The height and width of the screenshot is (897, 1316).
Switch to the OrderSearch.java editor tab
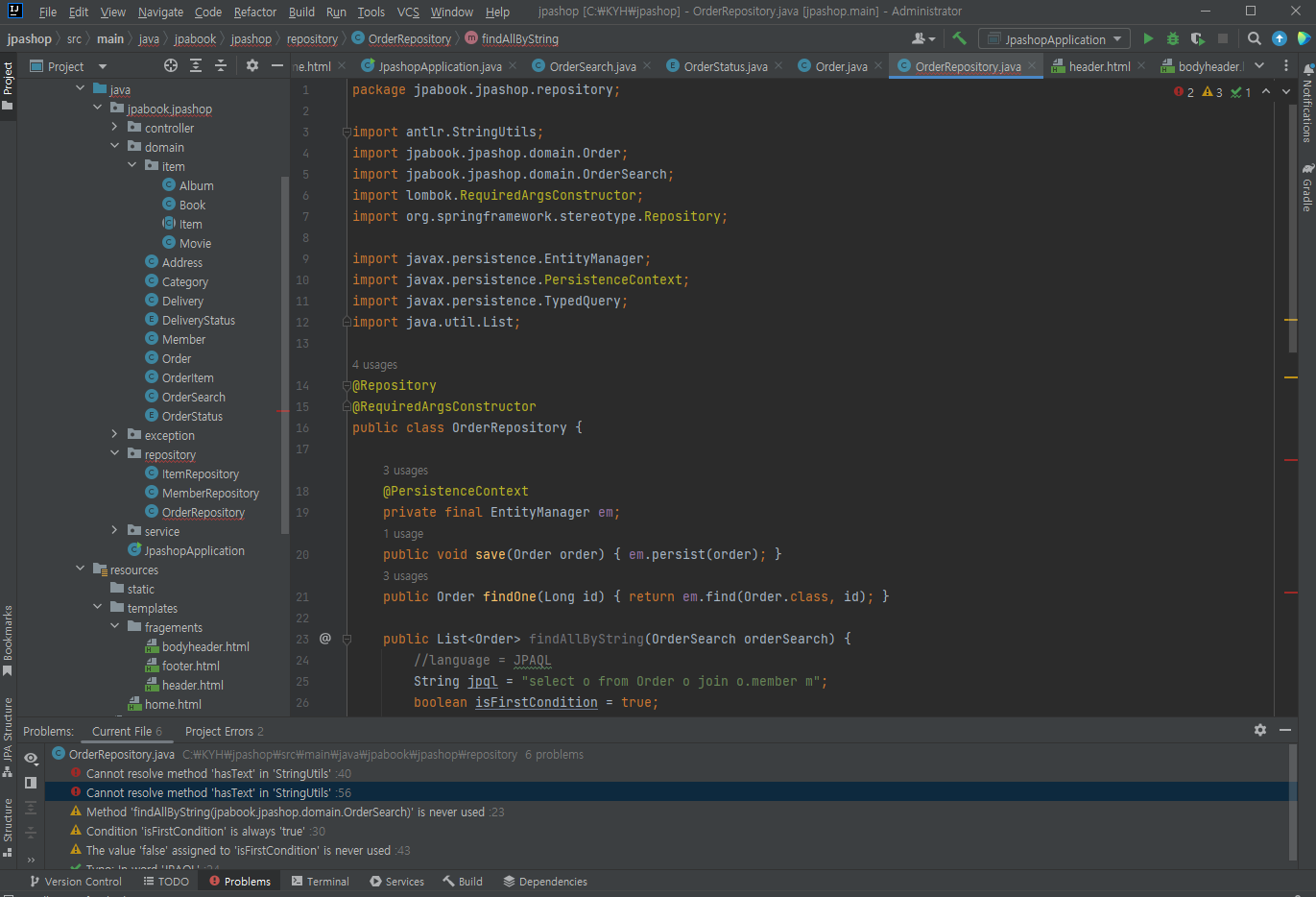(x=592, y=66)
